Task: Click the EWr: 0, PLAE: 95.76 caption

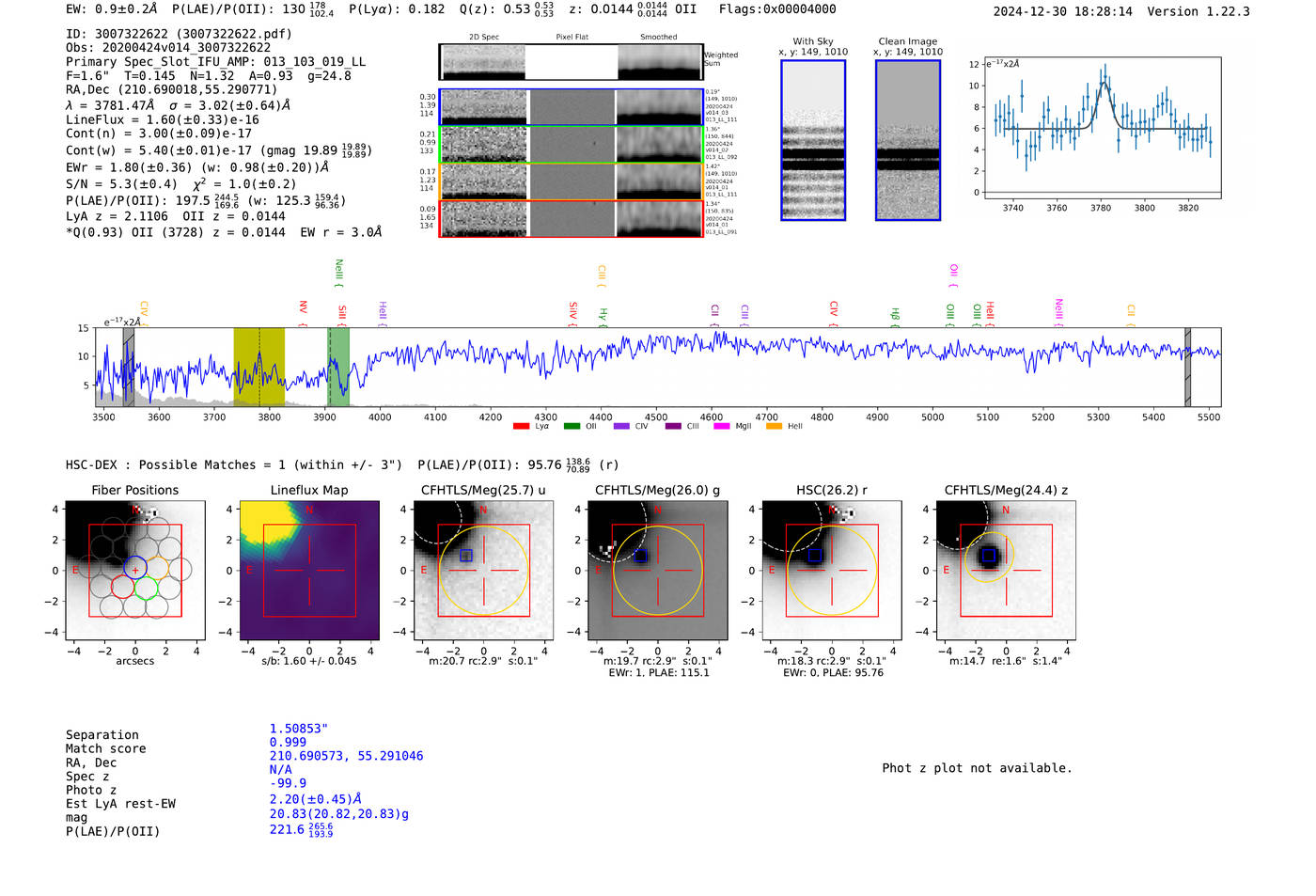Action: 832,673
